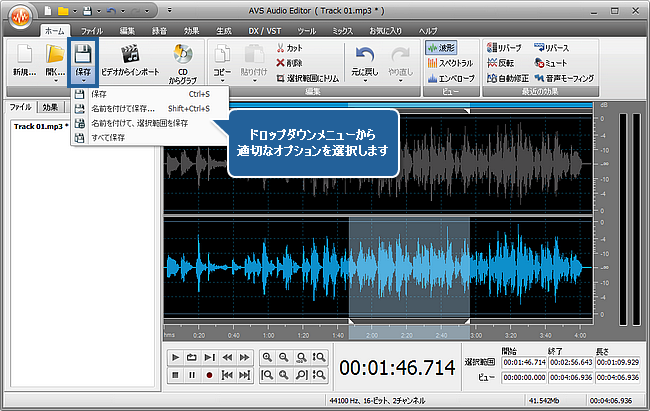Screen dimensions: 650x411
Task: Expand the Undo (元に戻し) dropdown arrow
Action: 365,81
